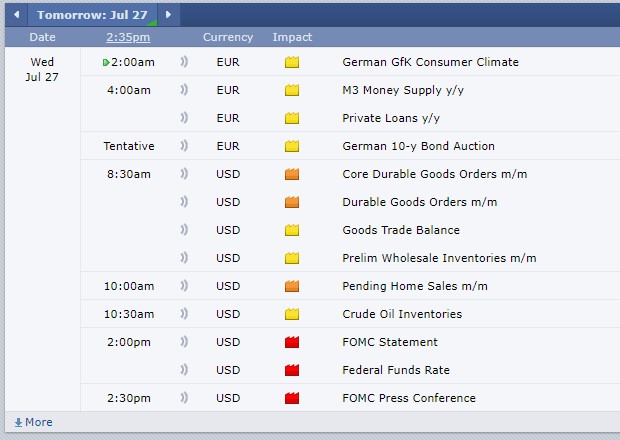Image resolution: width=620 pixels, height=440 pixels.
Task: Open the 2:35pm time settings link
Action: point(128,37)
